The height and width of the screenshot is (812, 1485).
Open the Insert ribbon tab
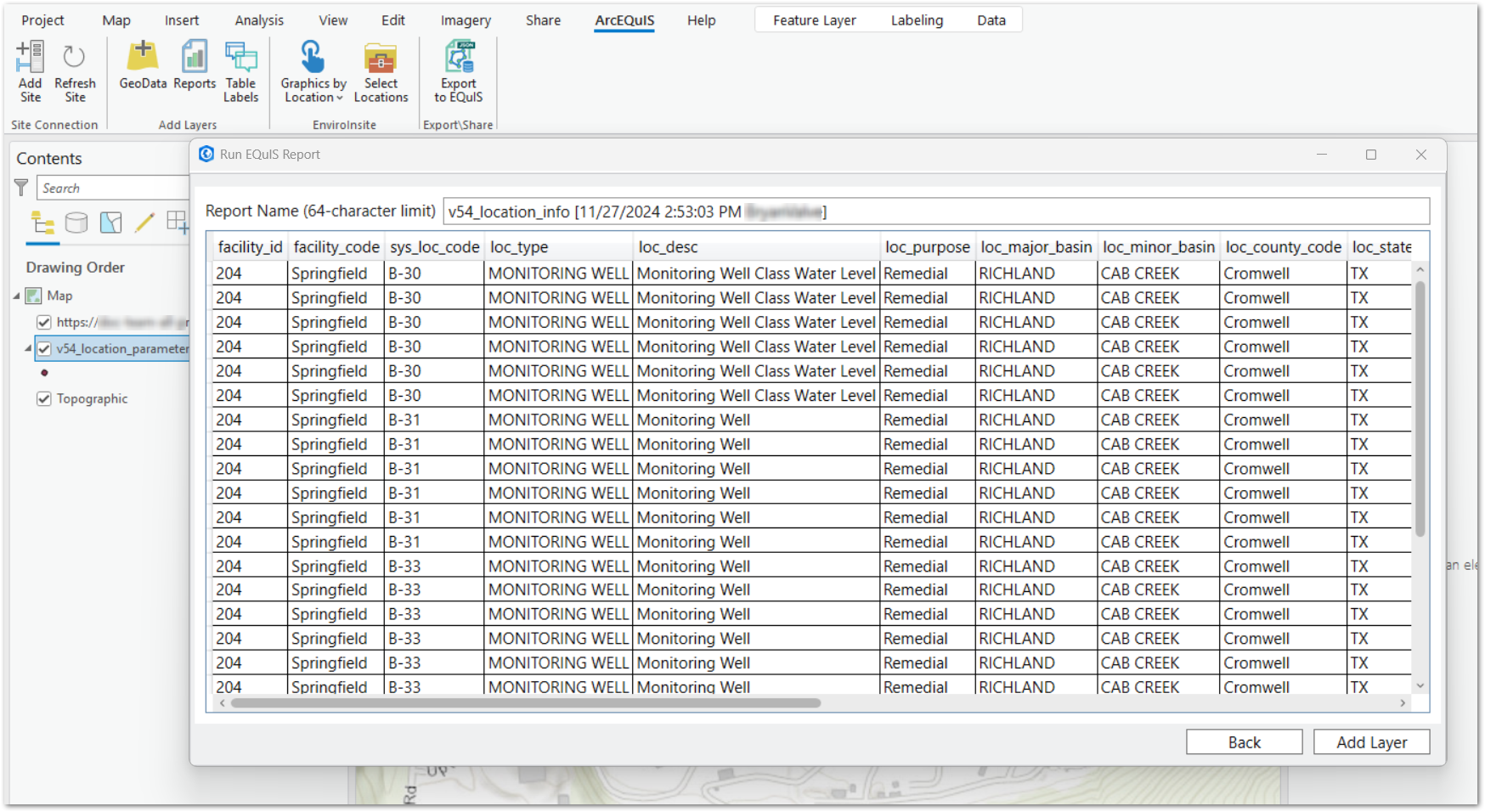[x=182, y=20]
